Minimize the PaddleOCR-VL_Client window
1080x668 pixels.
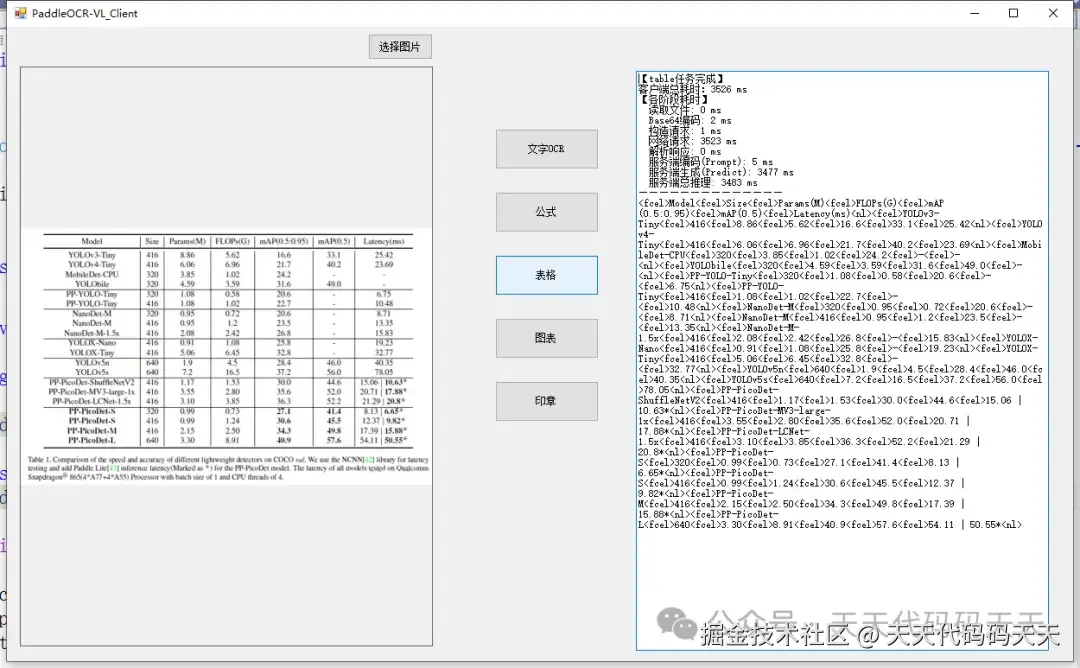tap(974, 13)
